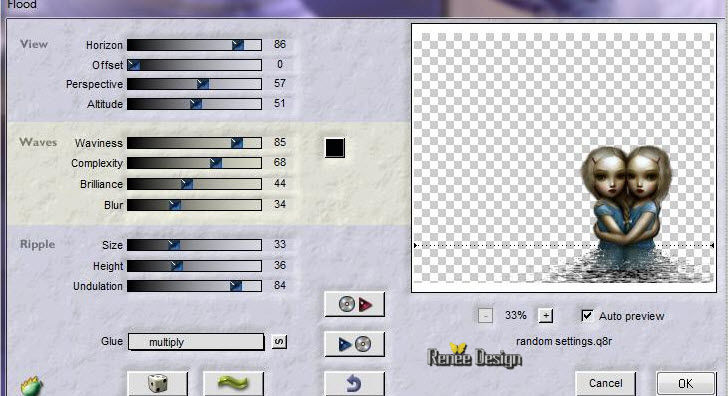Click the Blur slider handle
The width and height of the screenshot is (728, 396).
coord(175,205)
